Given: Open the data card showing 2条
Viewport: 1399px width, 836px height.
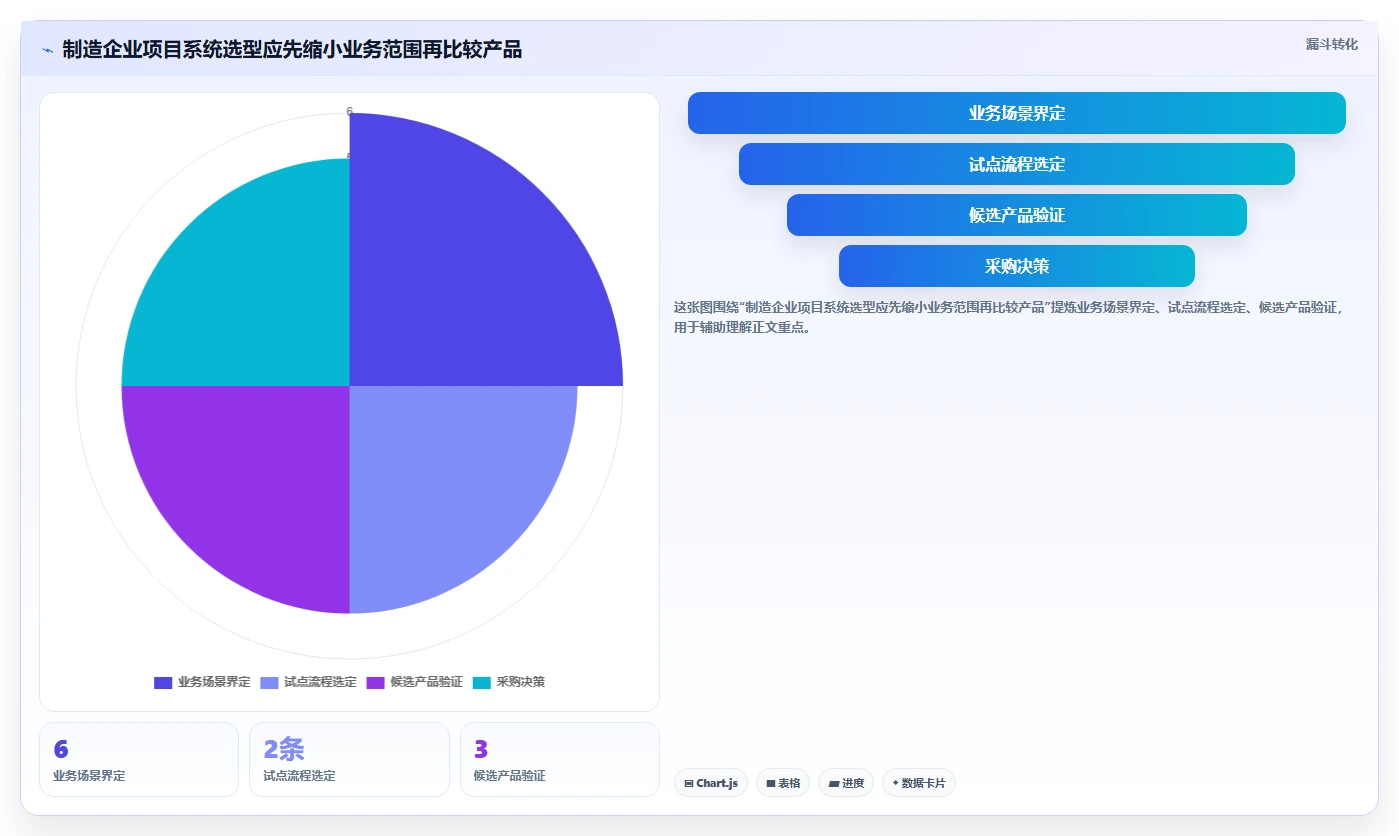Looking at the screenshot, I should point(349,759).
